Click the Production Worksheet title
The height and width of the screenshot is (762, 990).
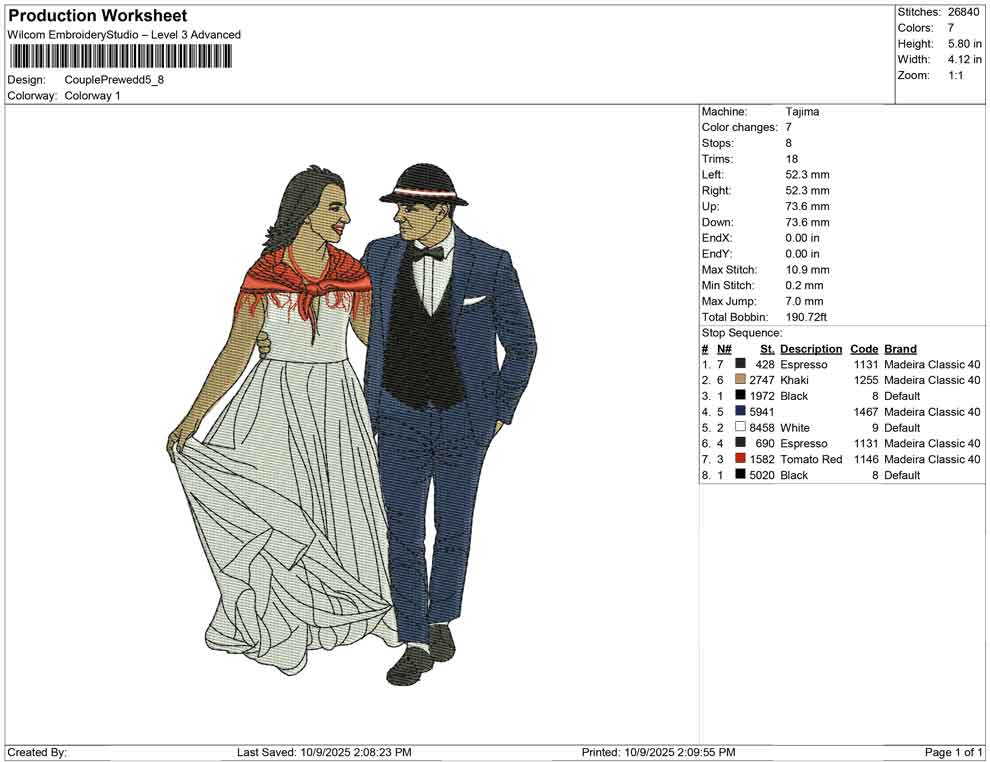[x=97, y=16]
